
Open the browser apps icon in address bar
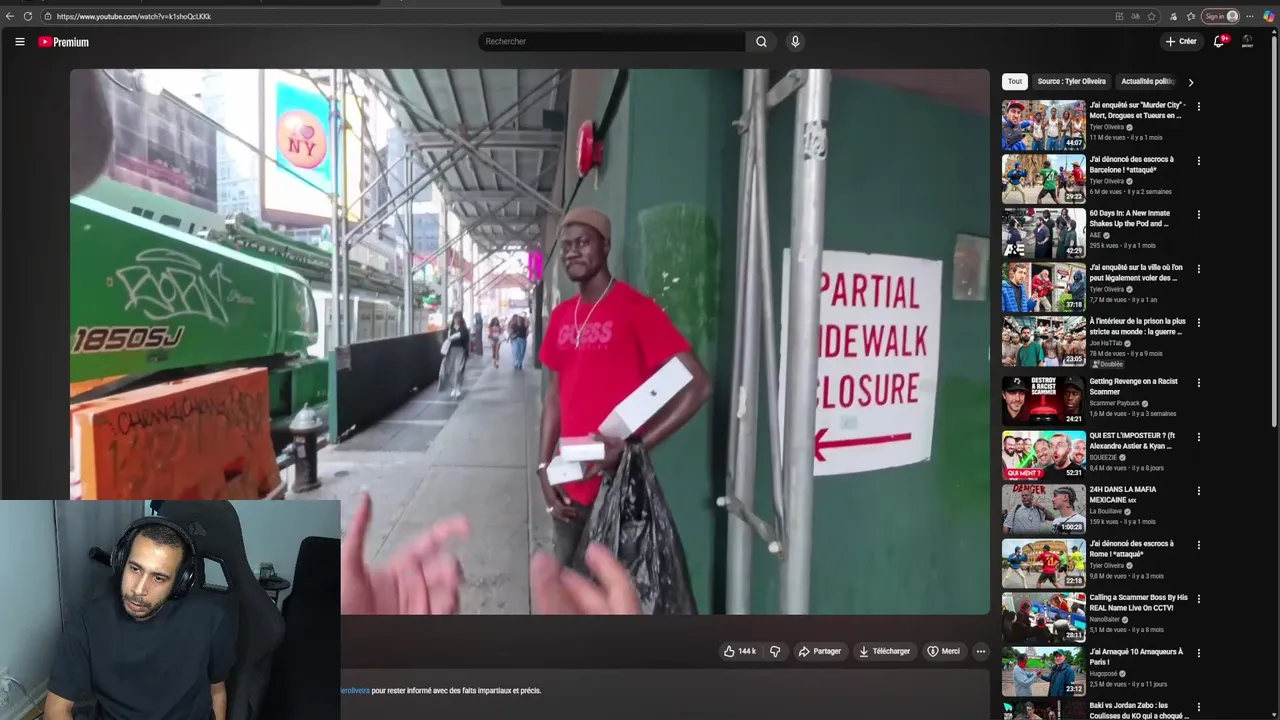coord(1119,16)
